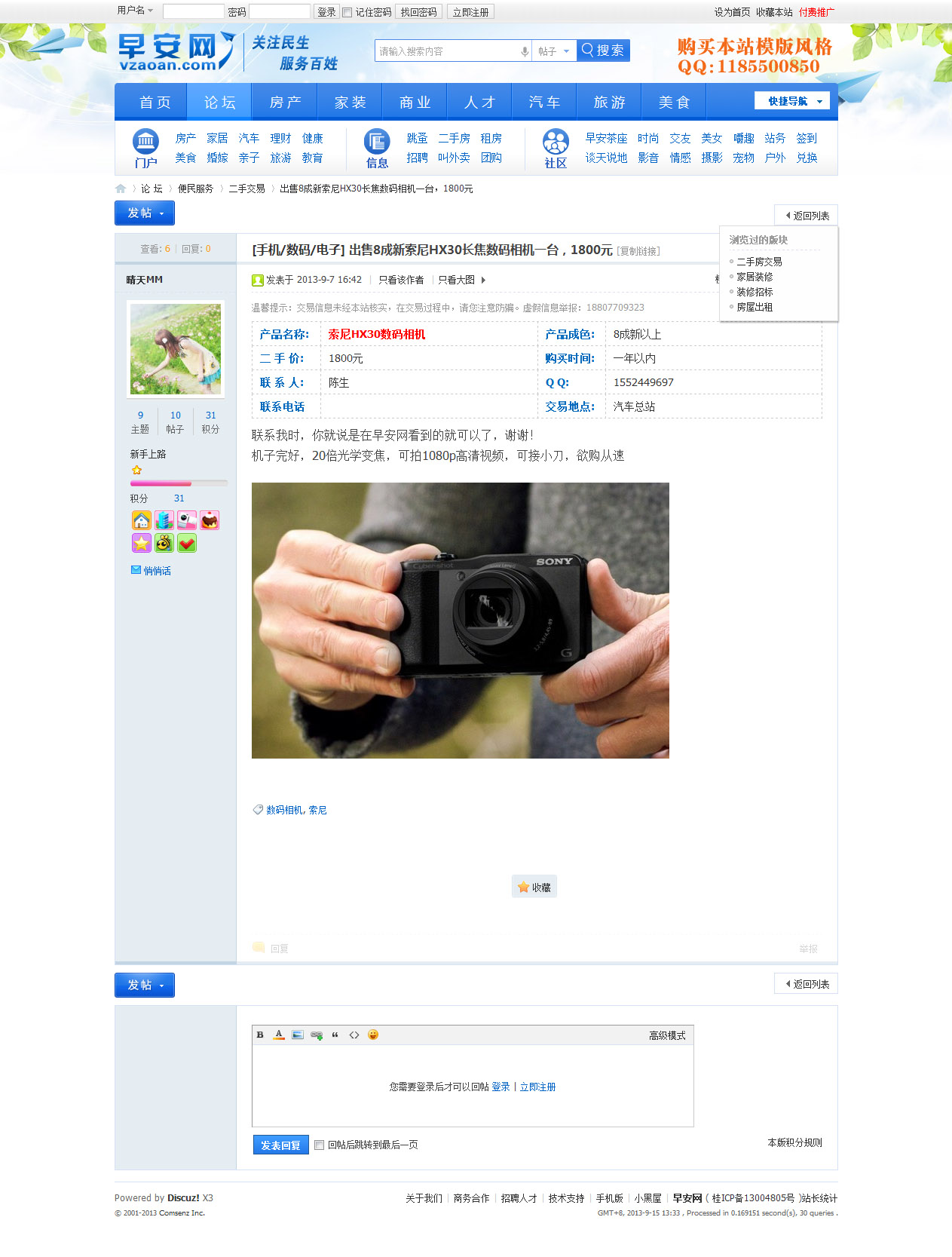Image resolution: width=952 pixels, height=1257 pixels.
Task: Click the 高级模式 advanced mode link
Action: (667, 1035)
